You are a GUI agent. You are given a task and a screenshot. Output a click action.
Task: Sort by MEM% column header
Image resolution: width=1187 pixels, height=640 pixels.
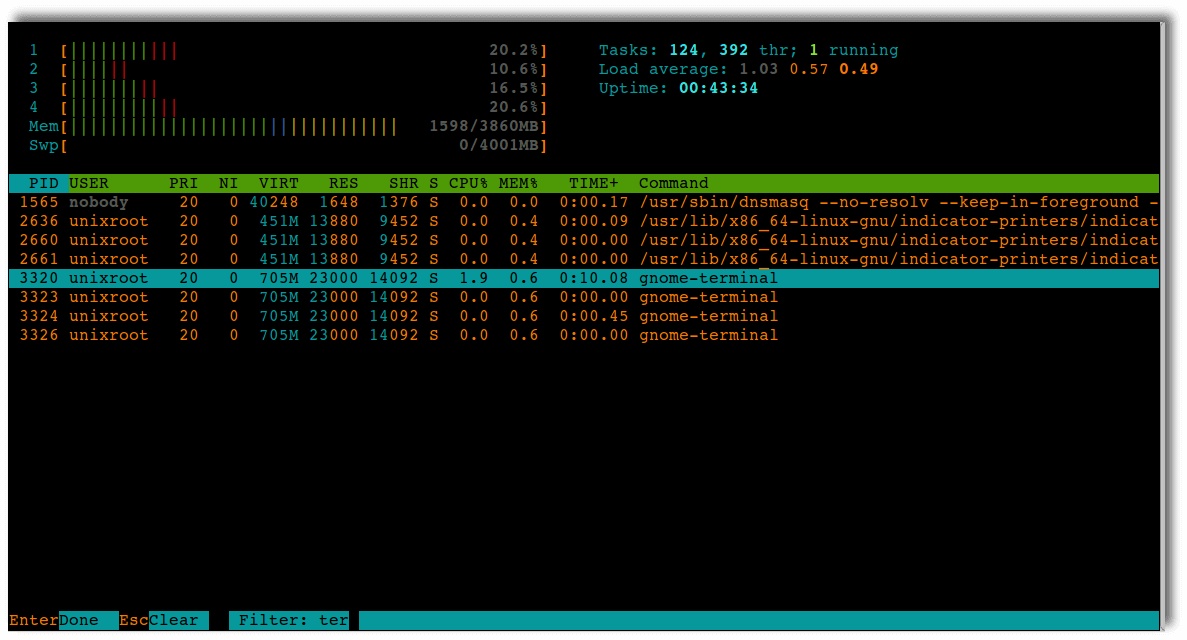519,183
